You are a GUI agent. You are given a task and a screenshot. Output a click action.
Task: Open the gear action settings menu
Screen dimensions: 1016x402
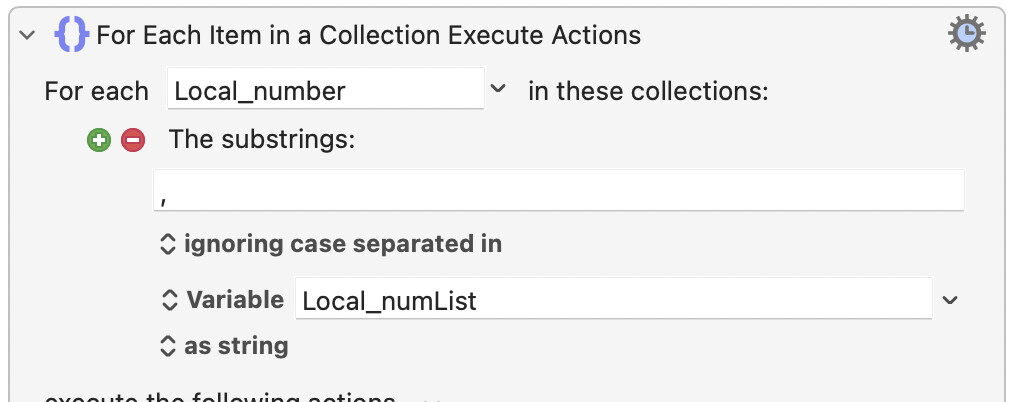tap(967, 34)
